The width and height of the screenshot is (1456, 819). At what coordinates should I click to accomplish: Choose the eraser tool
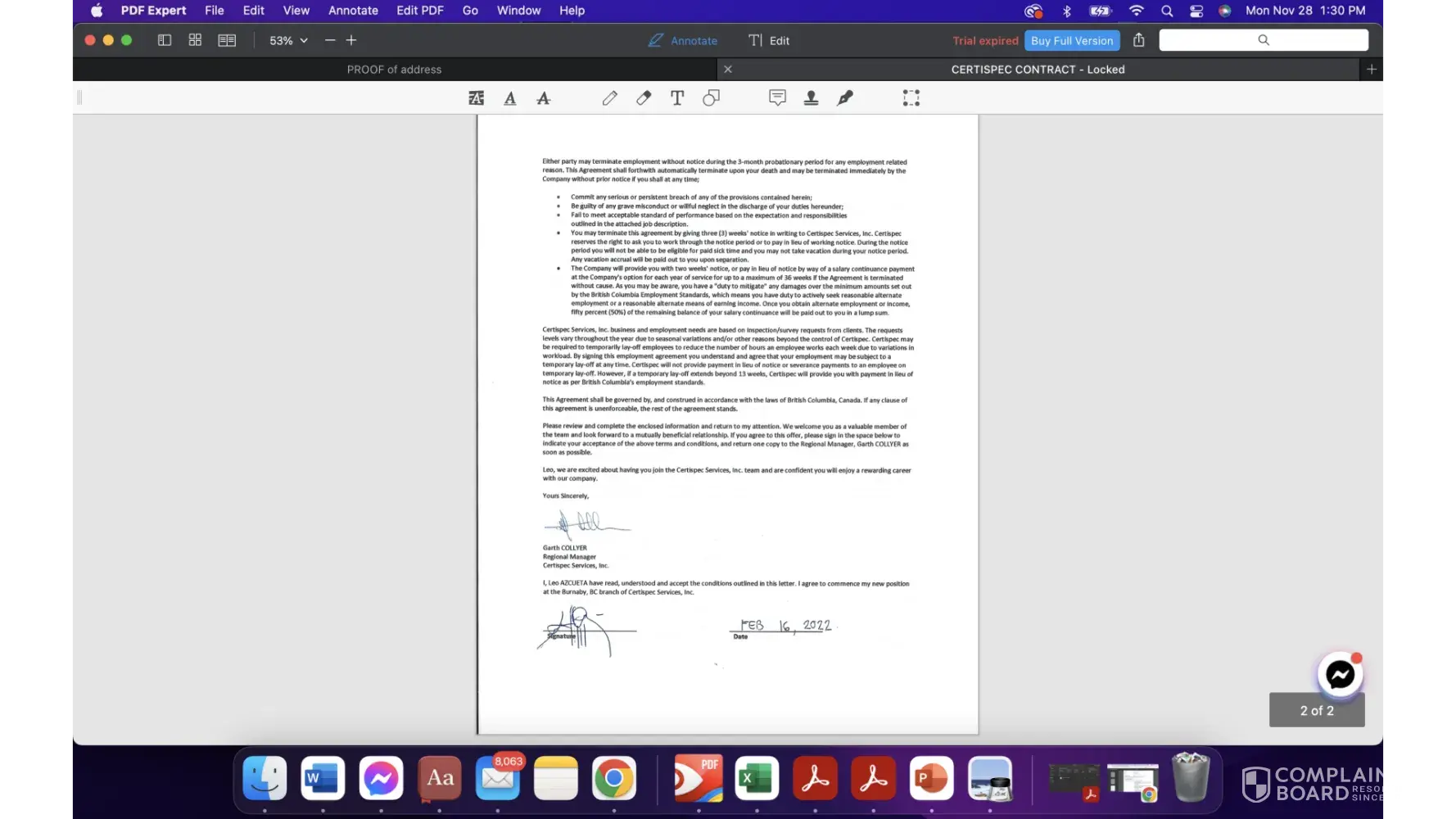644,98
